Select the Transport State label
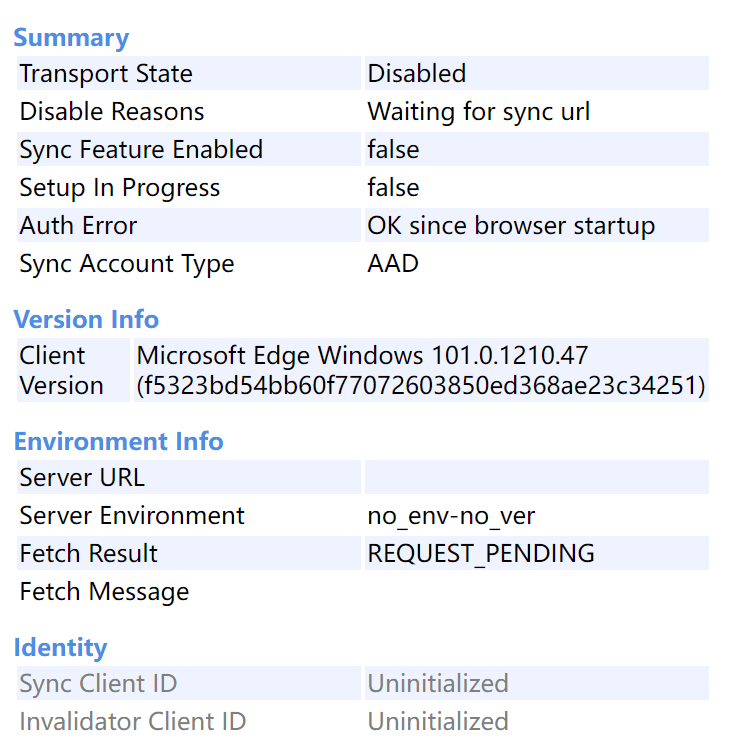The width and height of the screenshot is (734, 739). tap(106, 74)
